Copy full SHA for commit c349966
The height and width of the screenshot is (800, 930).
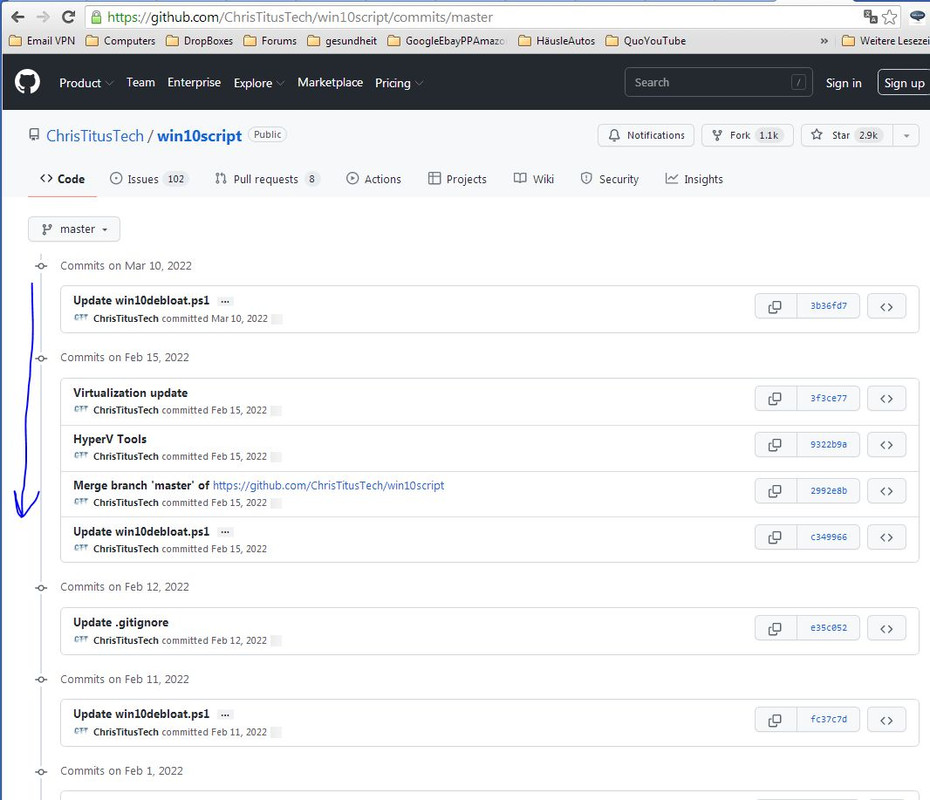click(775, 537)
